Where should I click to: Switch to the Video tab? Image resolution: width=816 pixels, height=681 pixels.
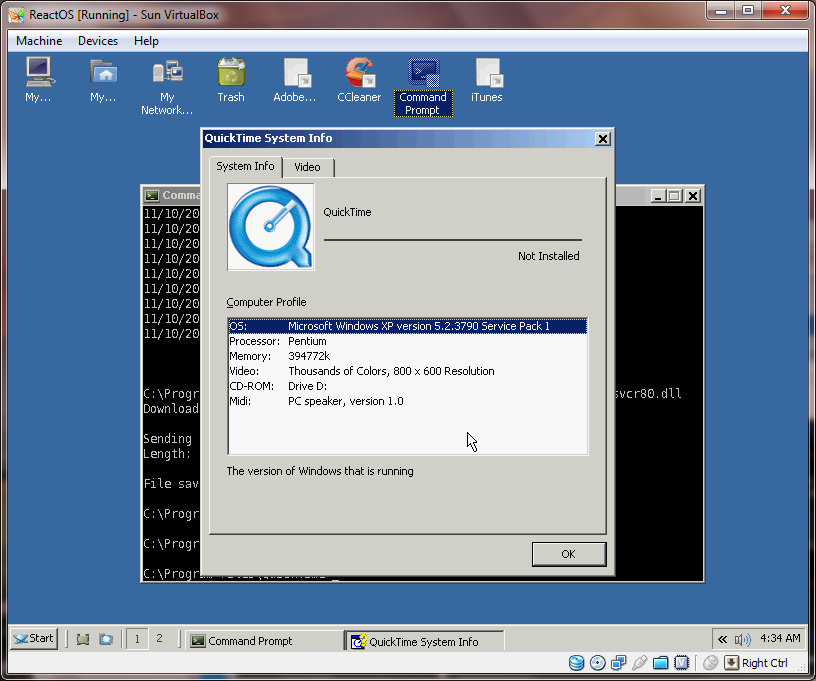(x=308, y=167)
